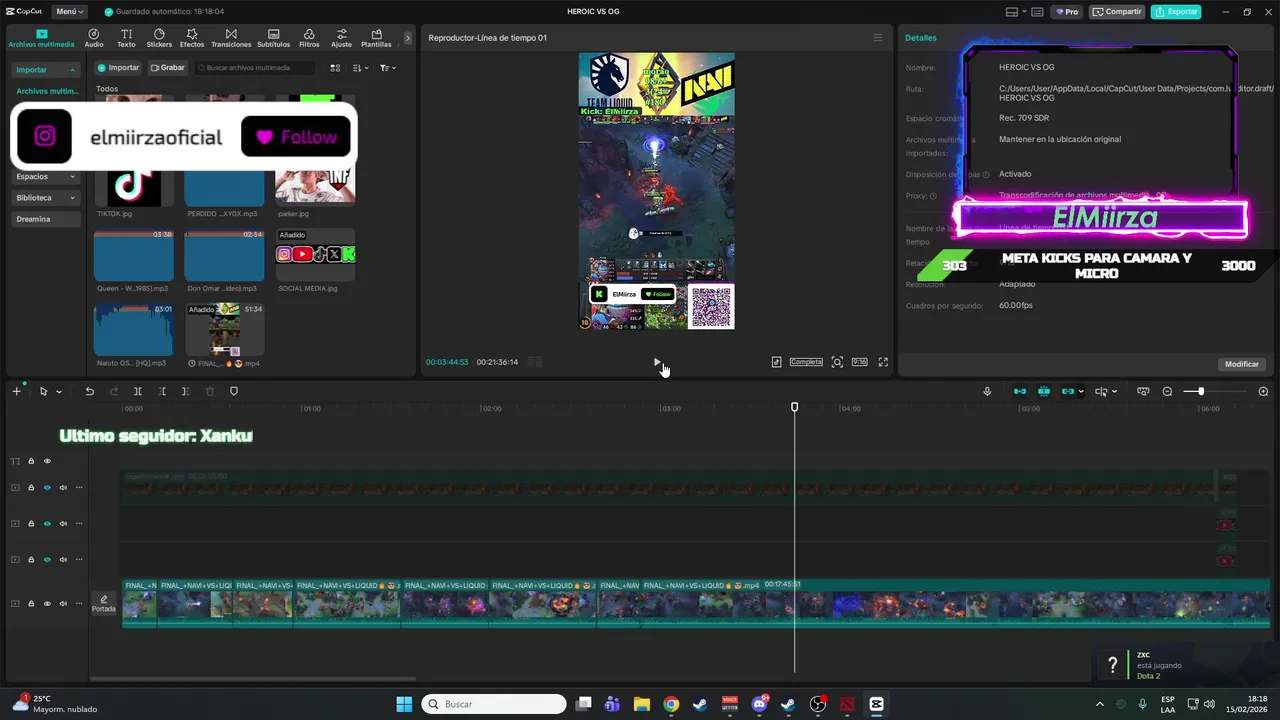Open the 9:16 aspect ratio selector
This screenshot has width=1280, height=720.
[859, 362]
